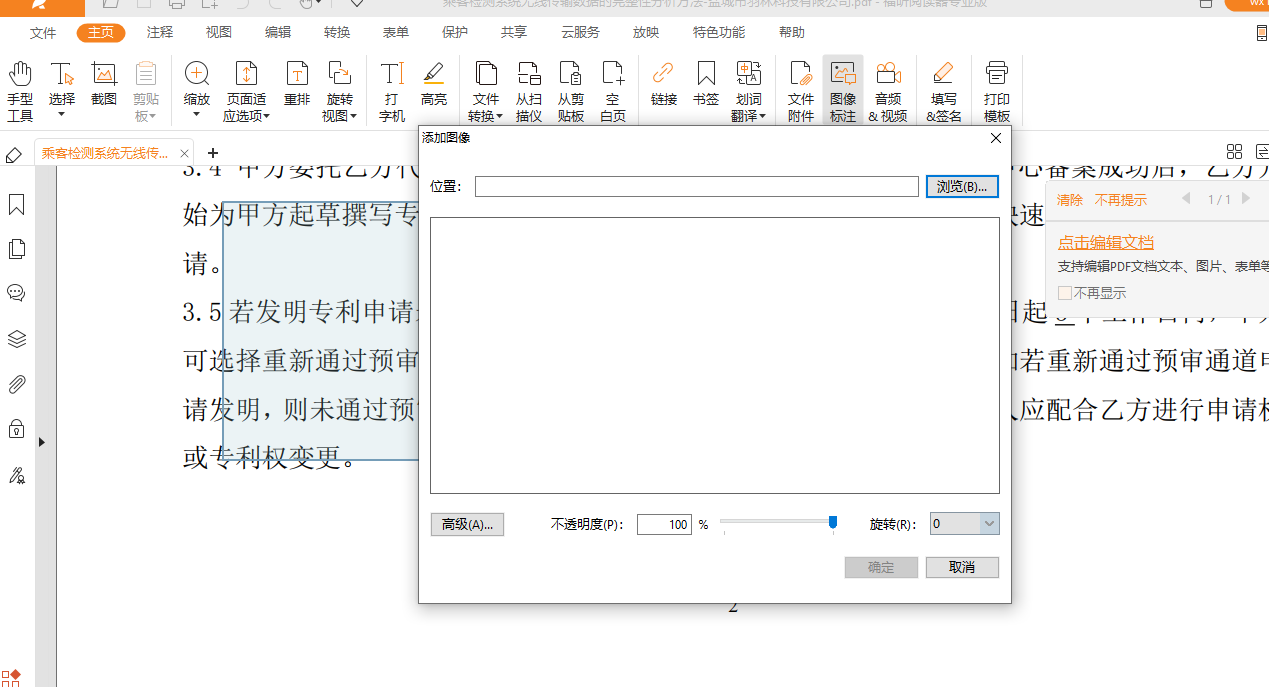Open the 音频&视频 media tool
Viewport: 1269px width, 687px height.
tap(887, 90)
